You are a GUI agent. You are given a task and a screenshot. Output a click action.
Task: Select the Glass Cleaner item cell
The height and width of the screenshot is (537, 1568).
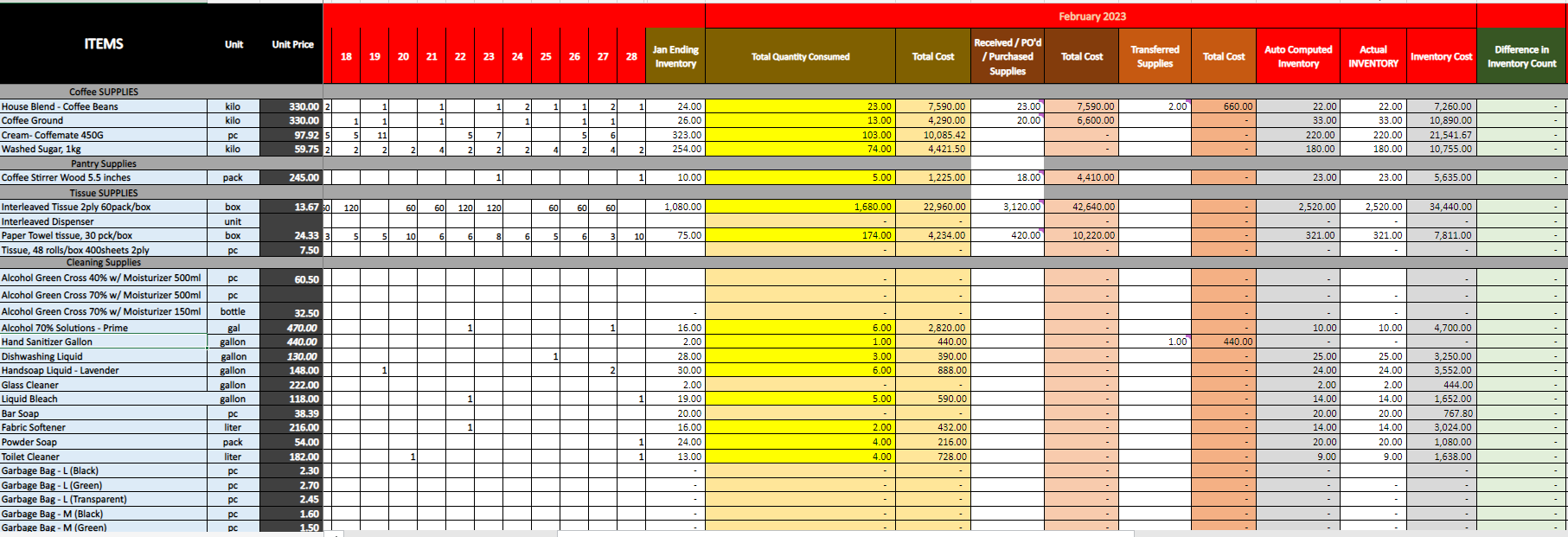click(x=104, y=385)
